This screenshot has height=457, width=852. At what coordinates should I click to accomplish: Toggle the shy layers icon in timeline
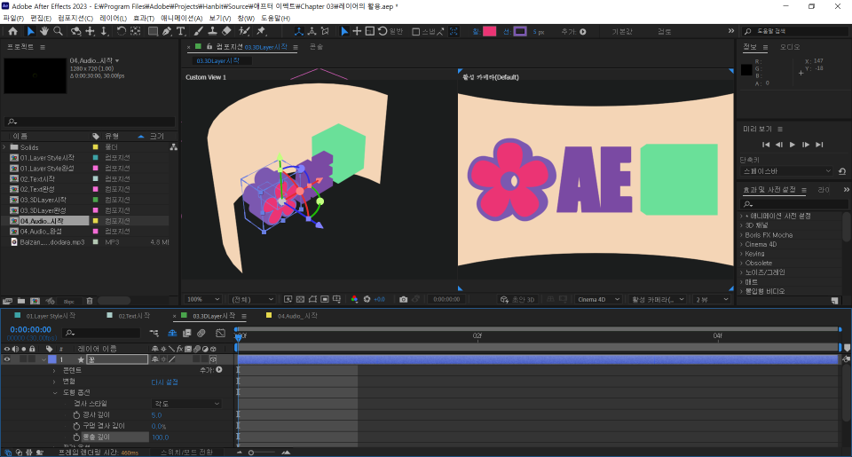point(172,333)
